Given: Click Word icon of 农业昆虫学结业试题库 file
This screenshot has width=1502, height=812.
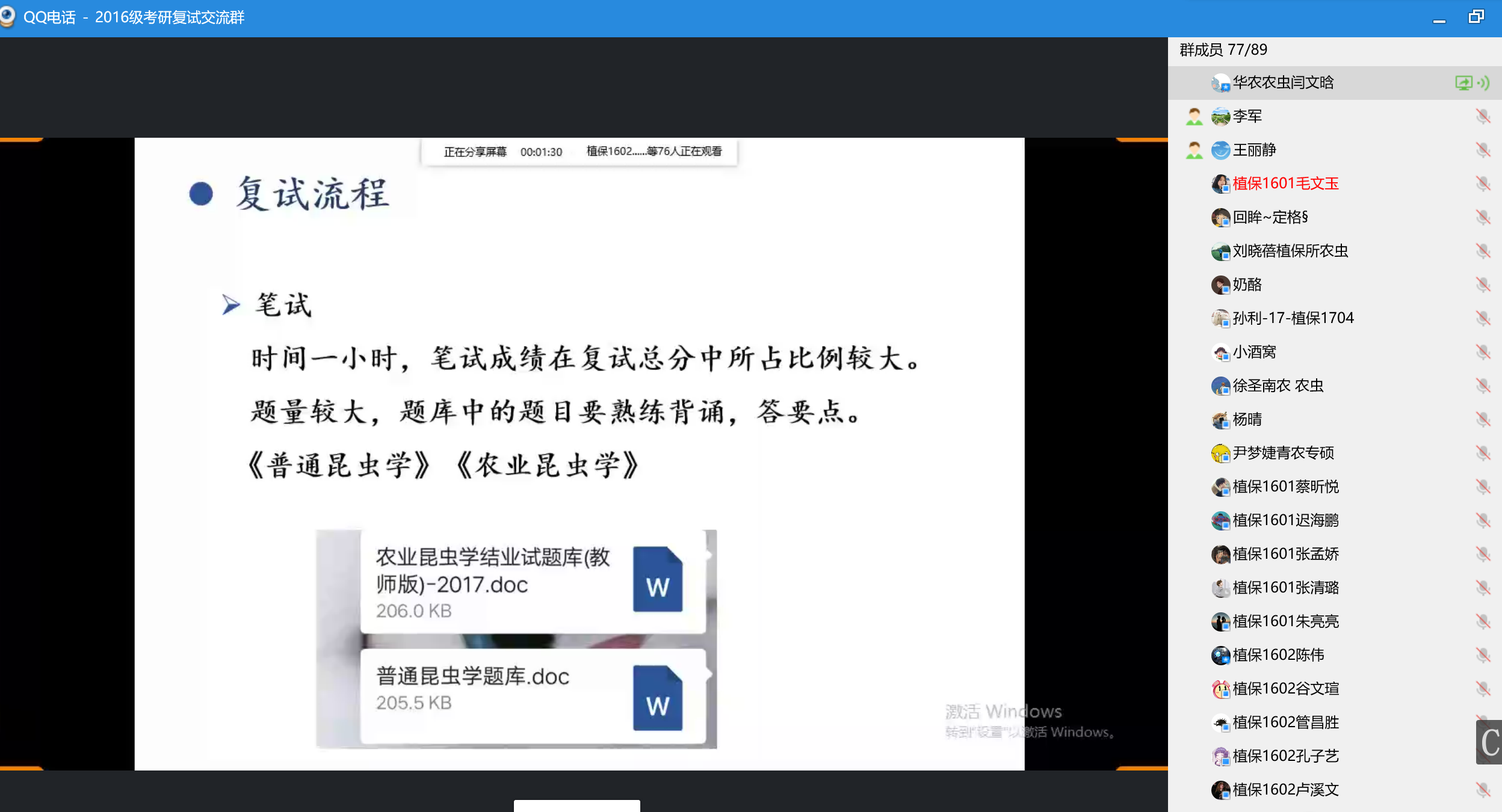Looking at the screenshot, I should click(x=657, y=579).
